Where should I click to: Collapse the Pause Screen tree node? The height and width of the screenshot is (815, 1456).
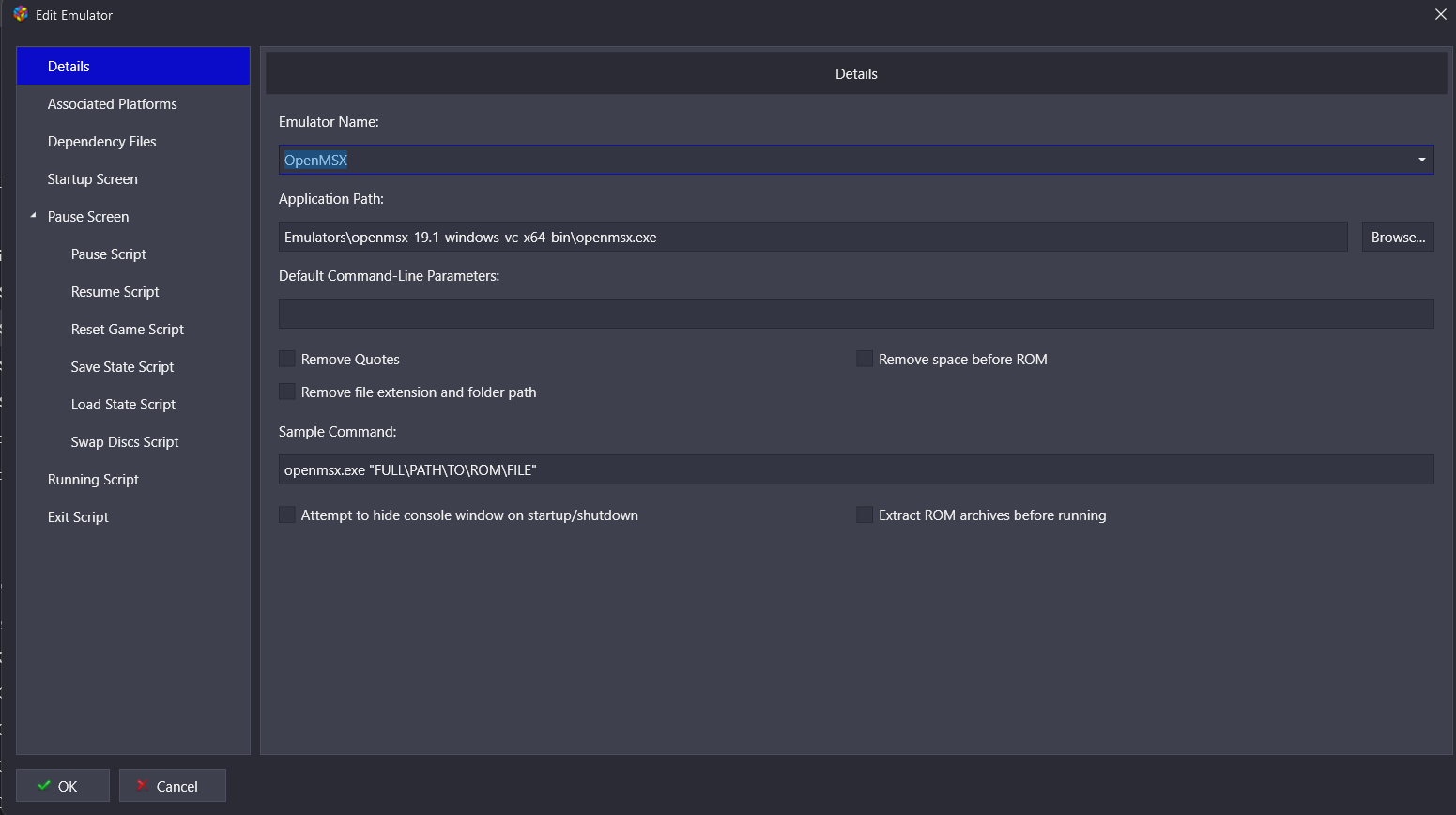(33, 216)
